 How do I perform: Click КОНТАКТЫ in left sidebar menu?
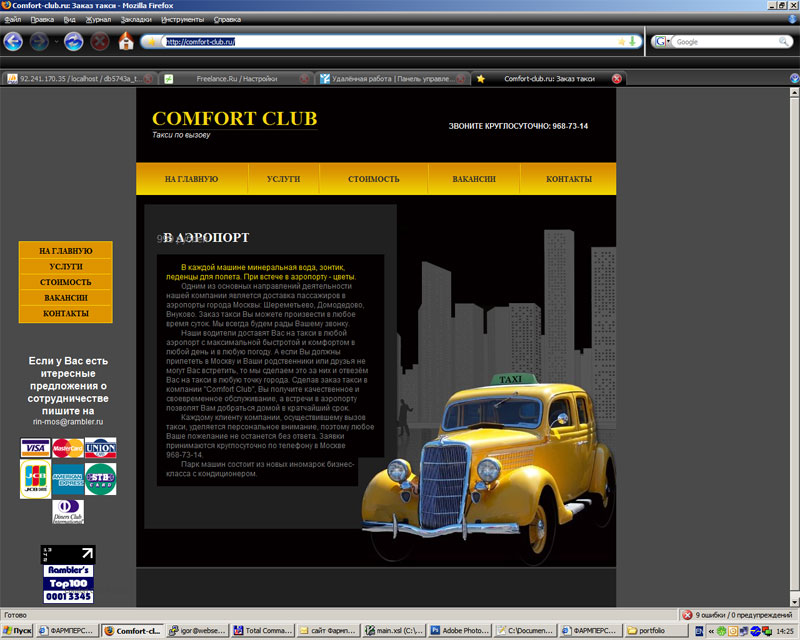(66, 313)
